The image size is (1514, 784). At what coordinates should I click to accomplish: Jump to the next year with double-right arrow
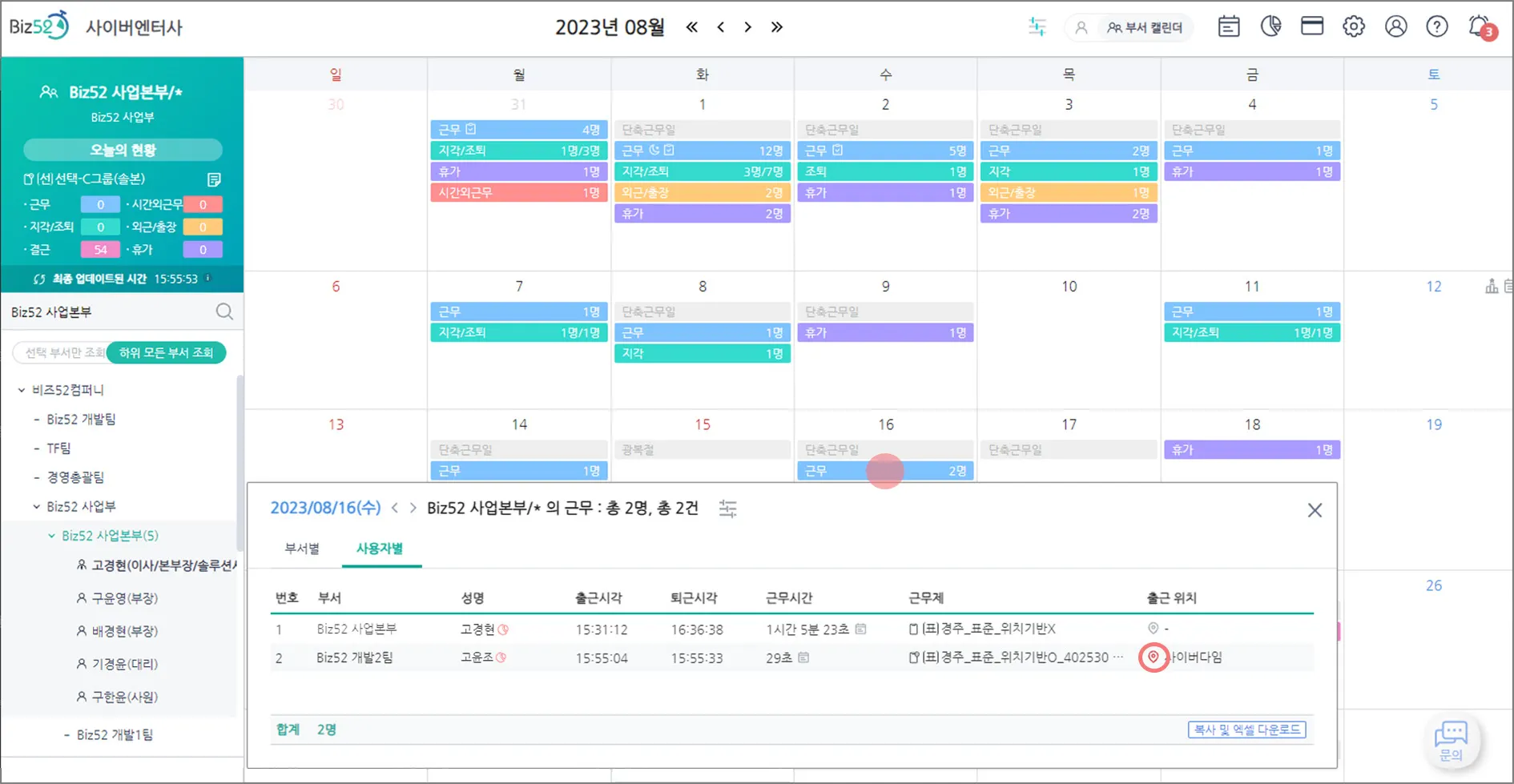coord(777,27)
